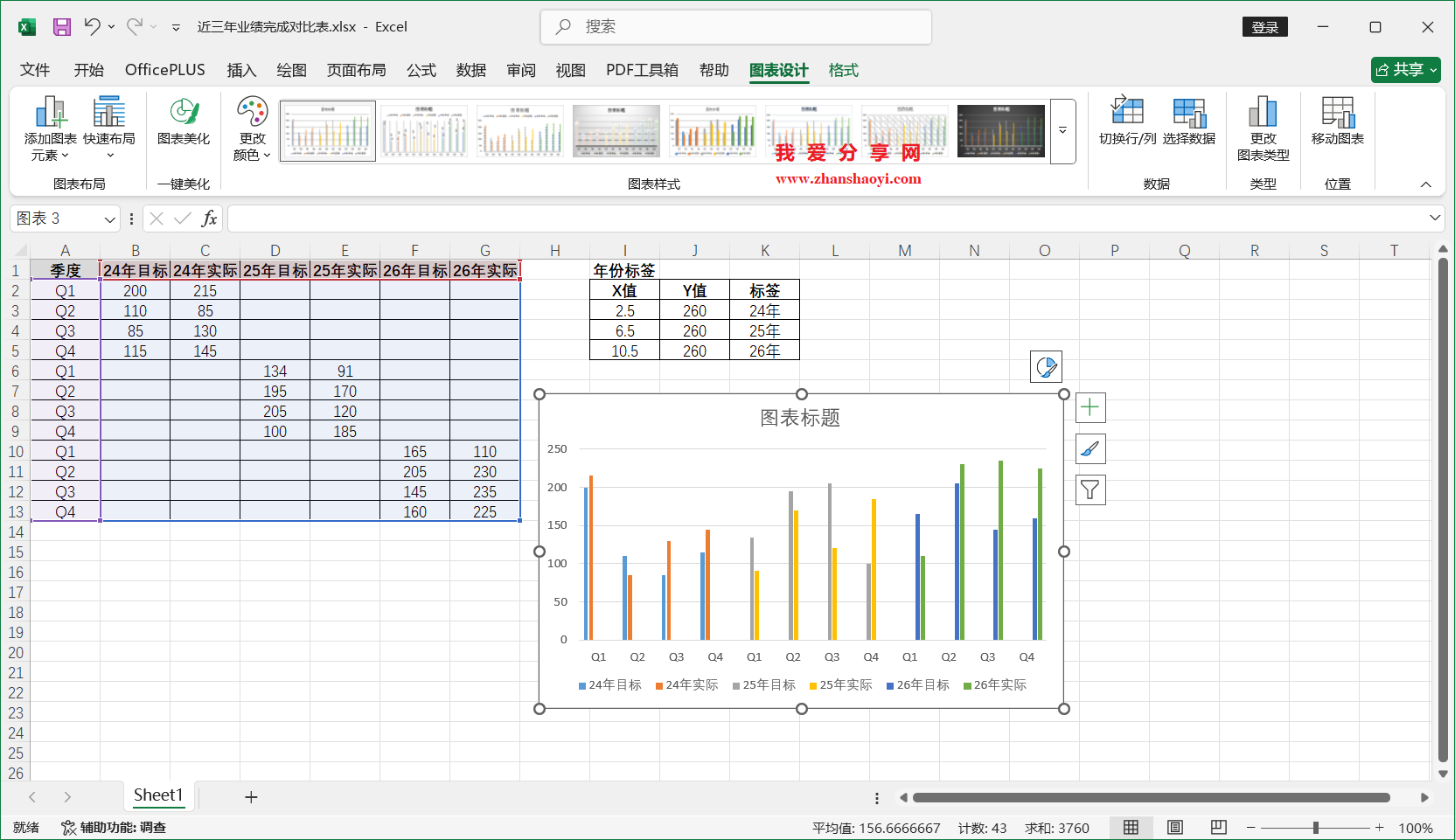The height and width of the screenshot is (840, 1455).
Task: Open the Name Box dropdown
Action: (109, 219)
